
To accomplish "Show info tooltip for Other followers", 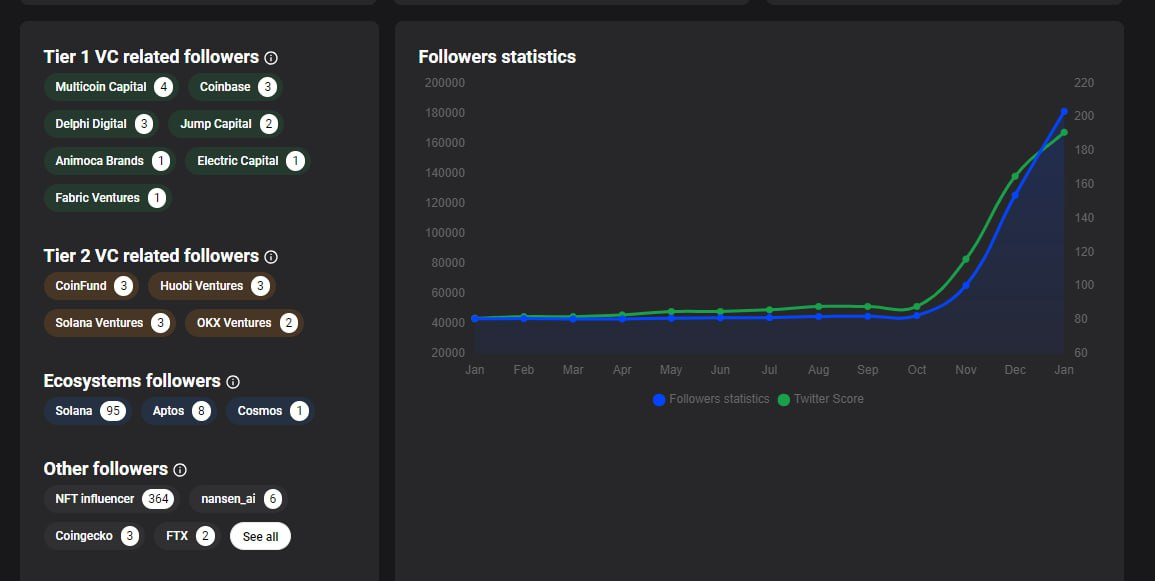I will (x=180, y=470).
